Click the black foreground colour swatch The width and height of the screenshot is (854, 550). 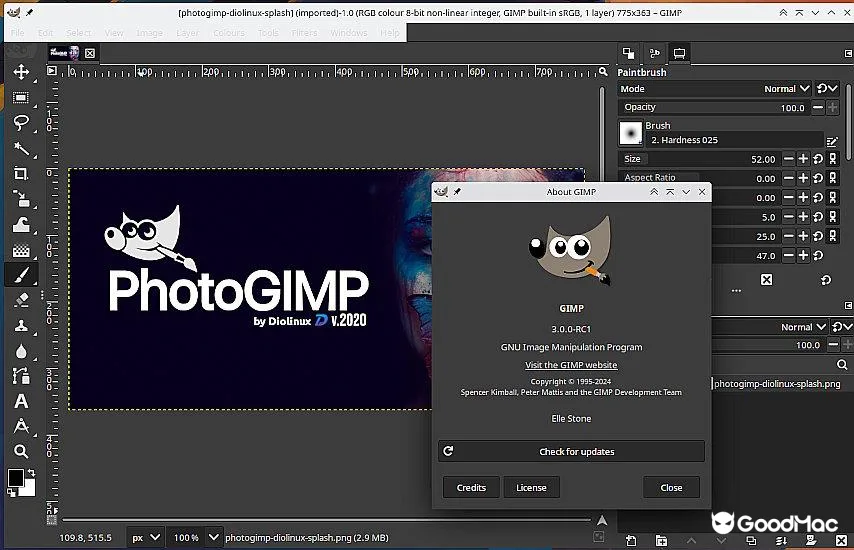[x=15, y=478]
